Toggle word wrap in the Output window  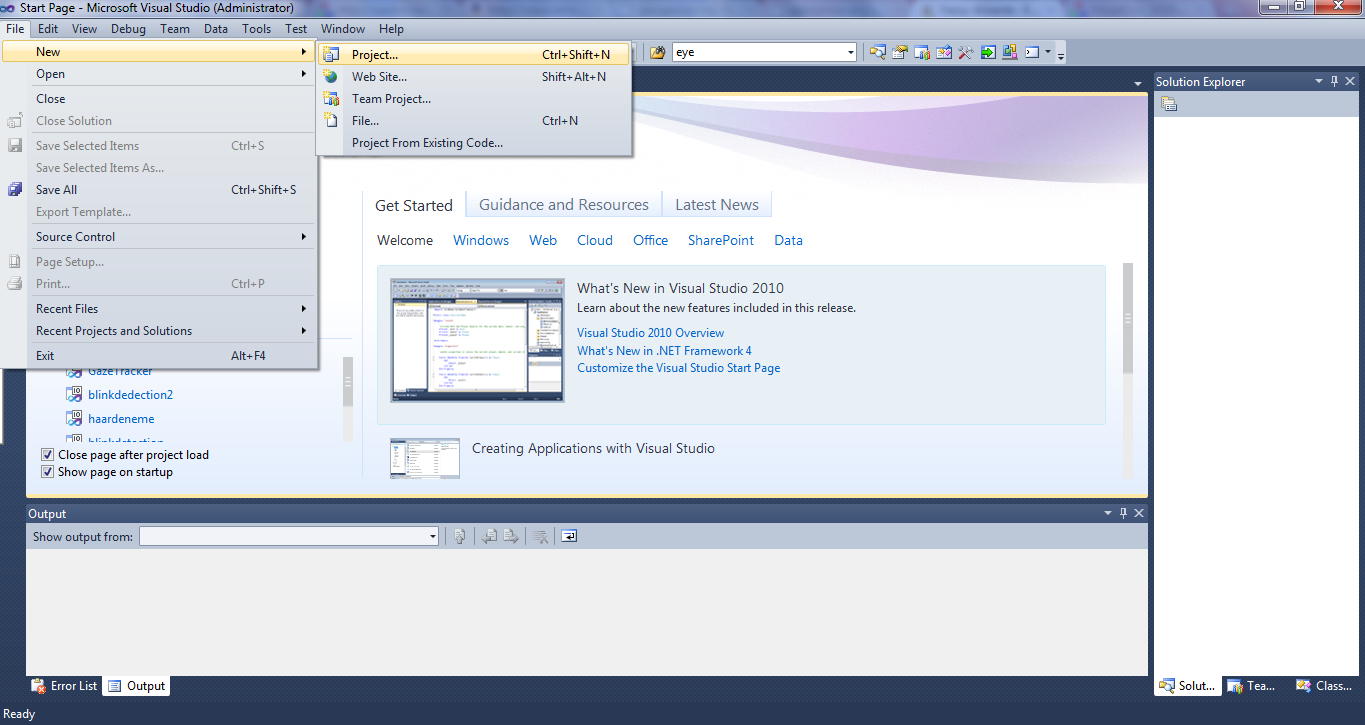[x=568, y=536]
